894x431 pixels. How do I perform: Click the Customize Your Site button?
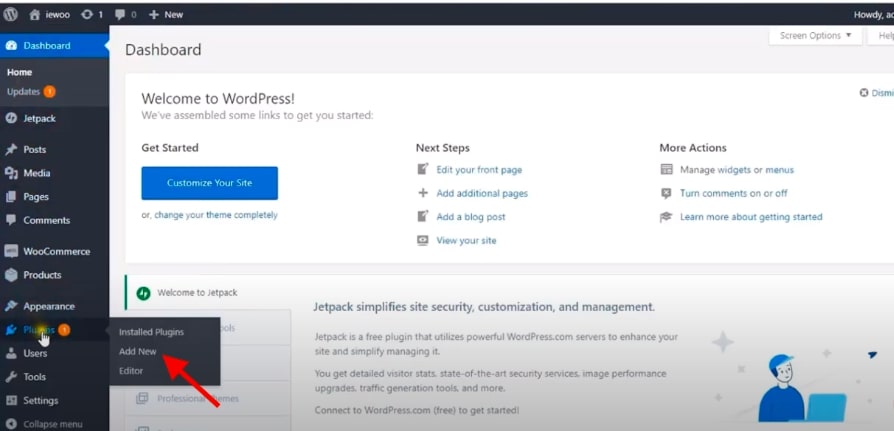(x=209, y=183)
